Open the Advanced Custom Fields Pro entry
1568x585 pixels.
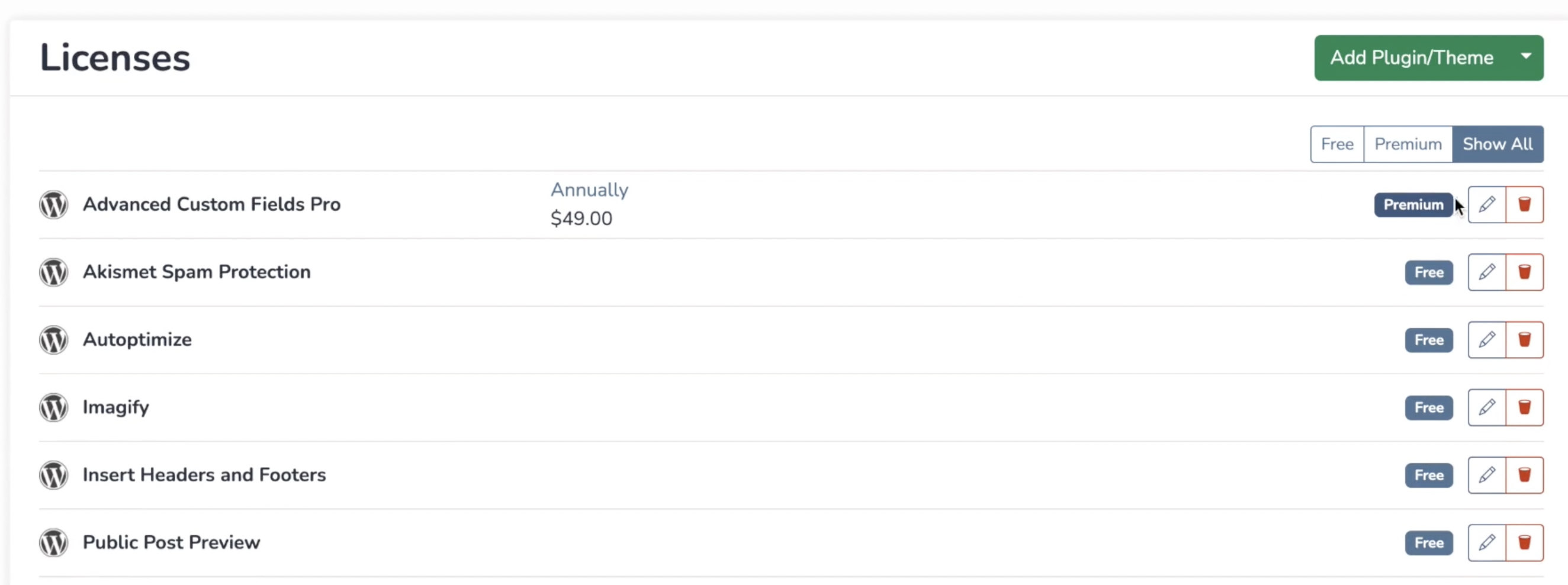pos(211,204)
